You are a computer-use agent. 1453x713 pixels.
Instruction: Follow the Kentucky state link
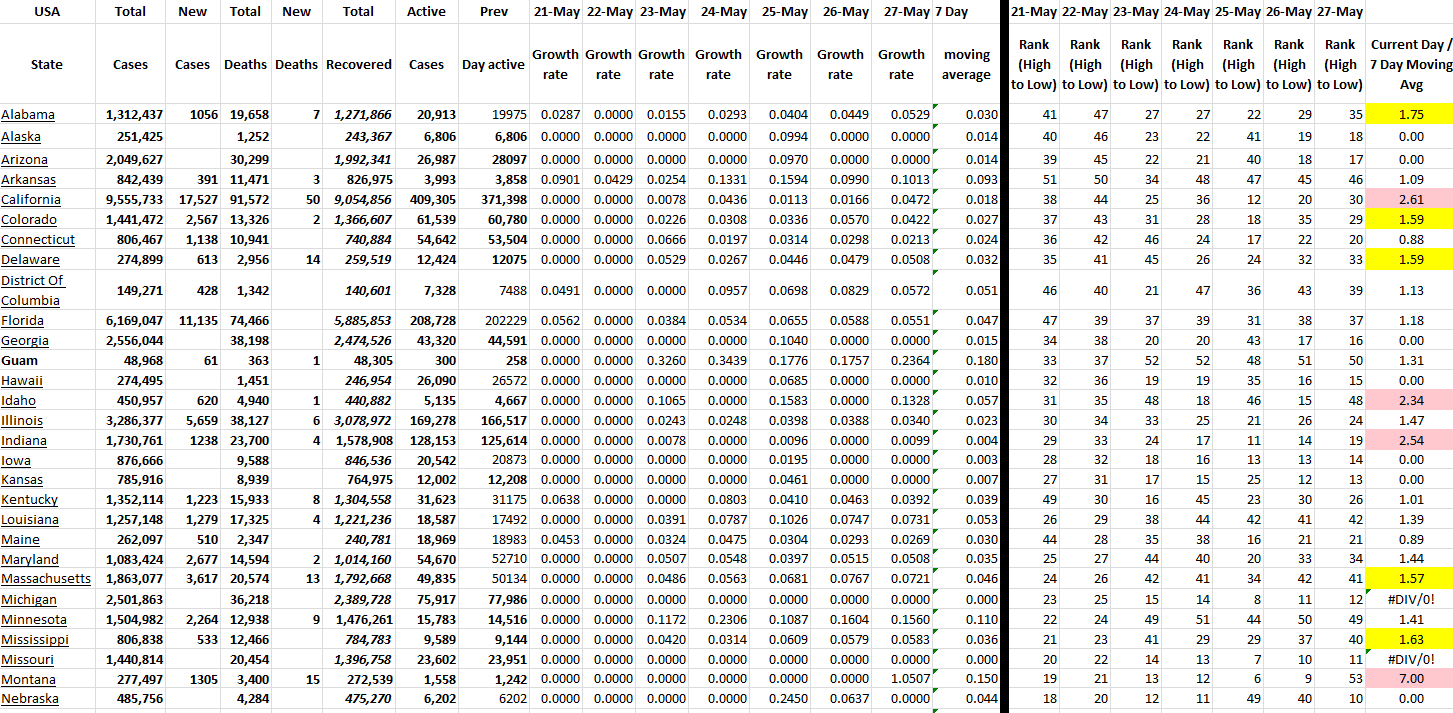[30, 500]
